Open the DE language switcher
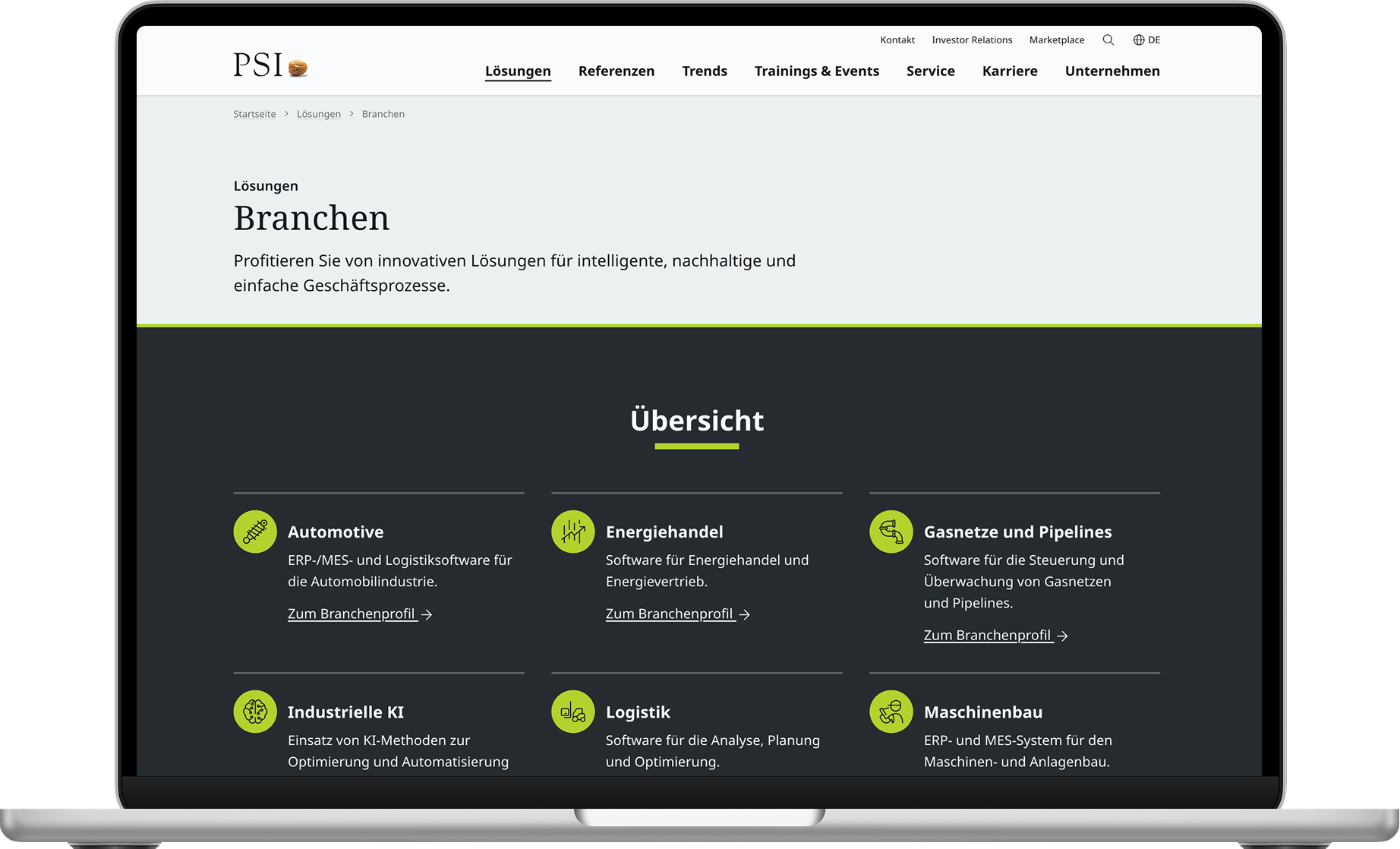The height and width of the screenshot is (849, 1400). tap(1155, 39)
